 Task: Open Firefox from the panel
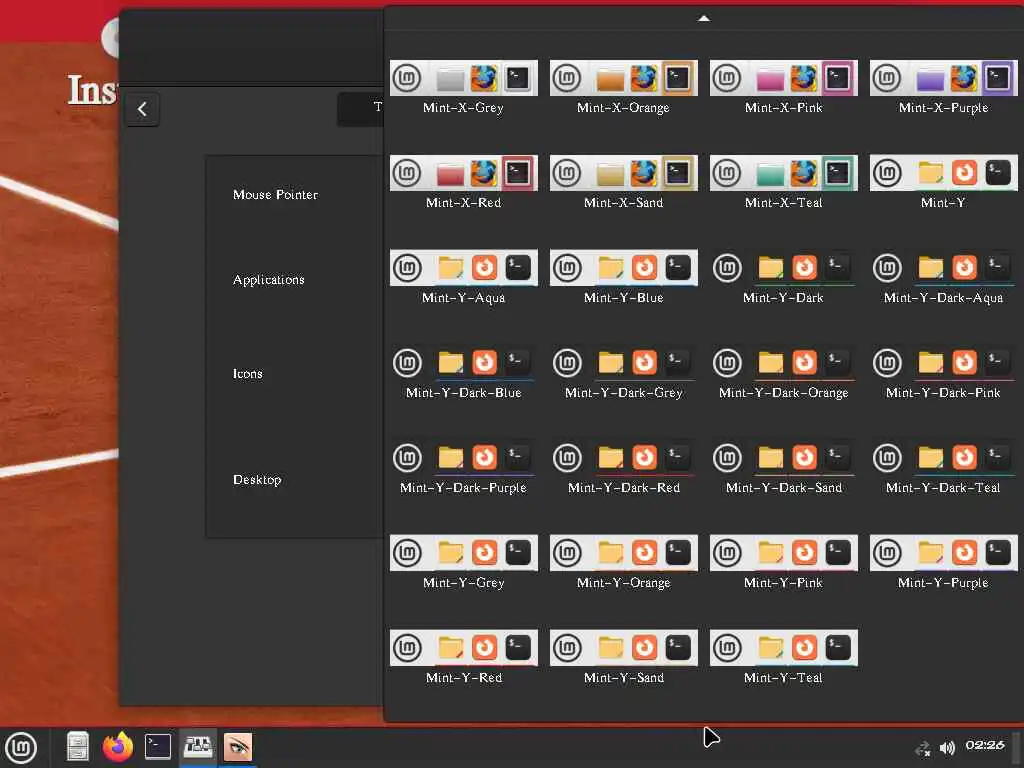[118, 746]
